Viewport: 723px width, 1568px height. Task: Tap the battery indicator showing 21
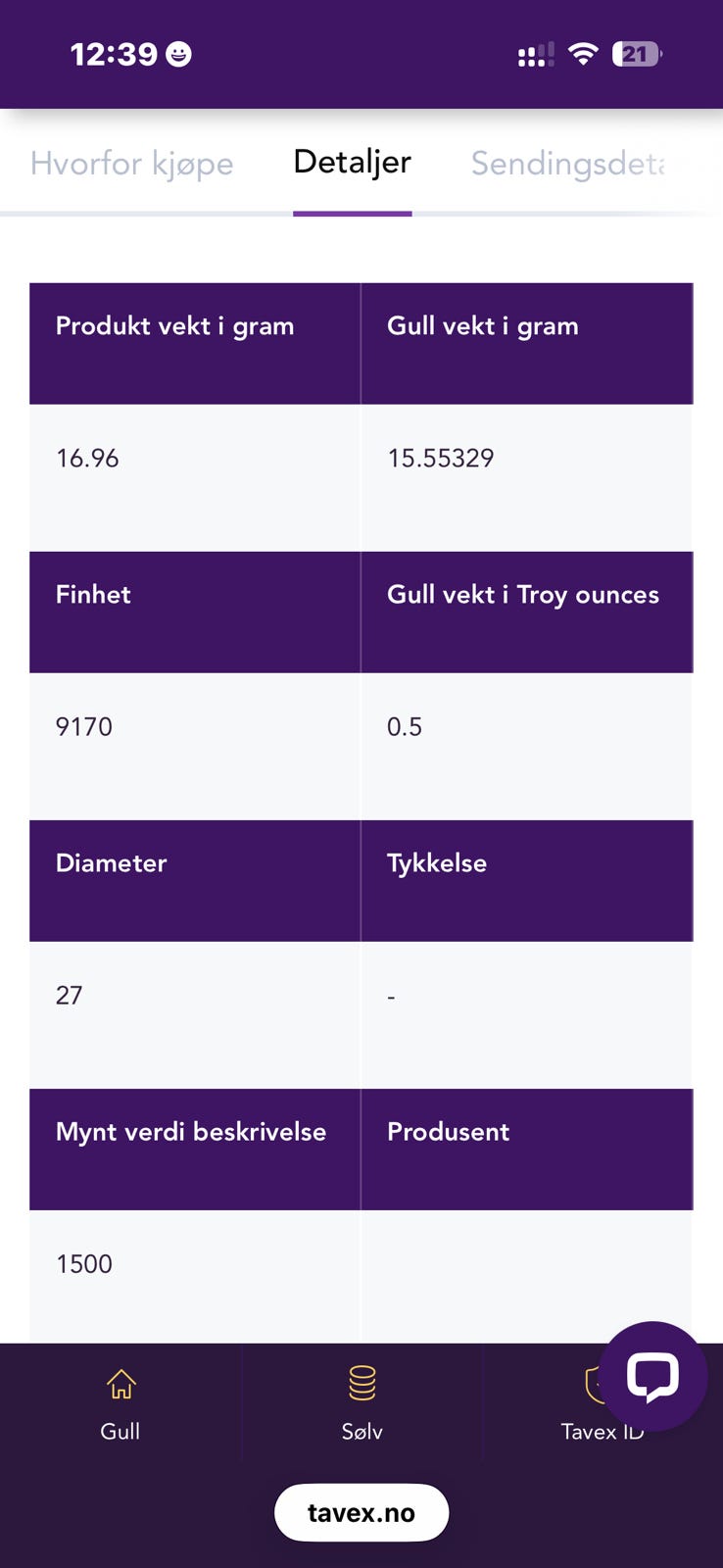(637, 54)
